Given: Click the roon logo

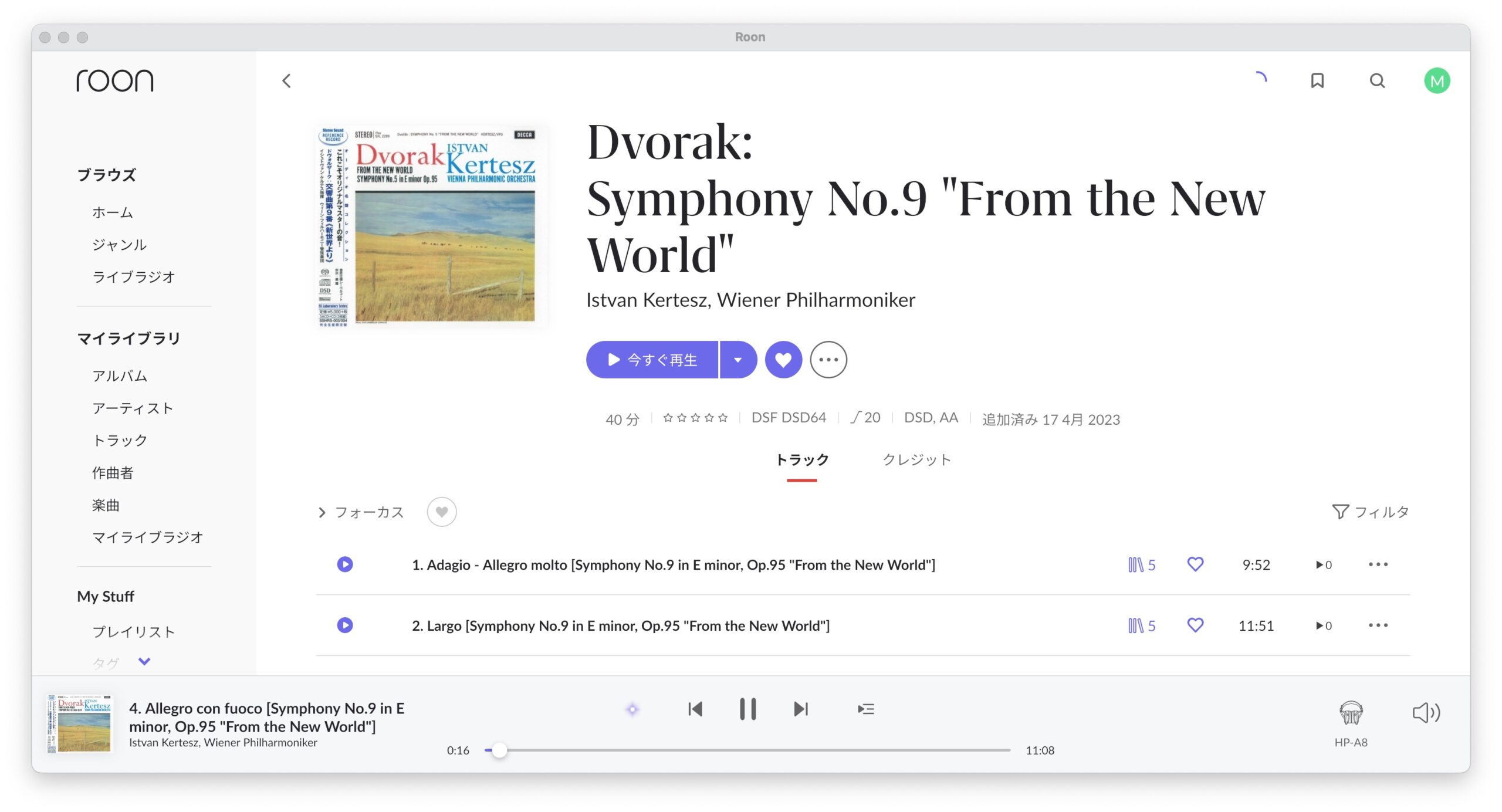Looking at the screenshot, I should (115, 80).
